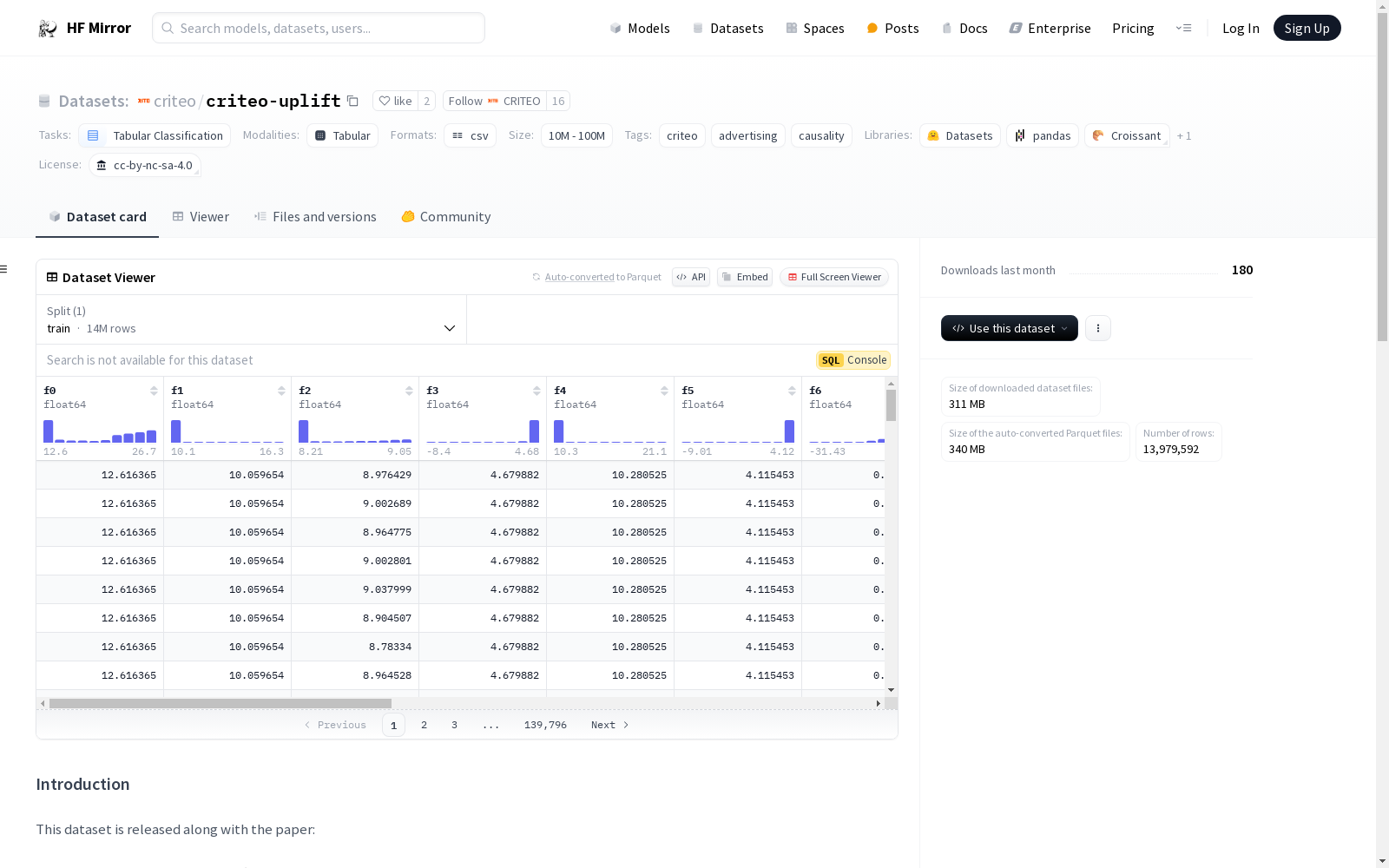1389x868 pixels.
Task: Select the Tabular modality tag
Action: 342,135
